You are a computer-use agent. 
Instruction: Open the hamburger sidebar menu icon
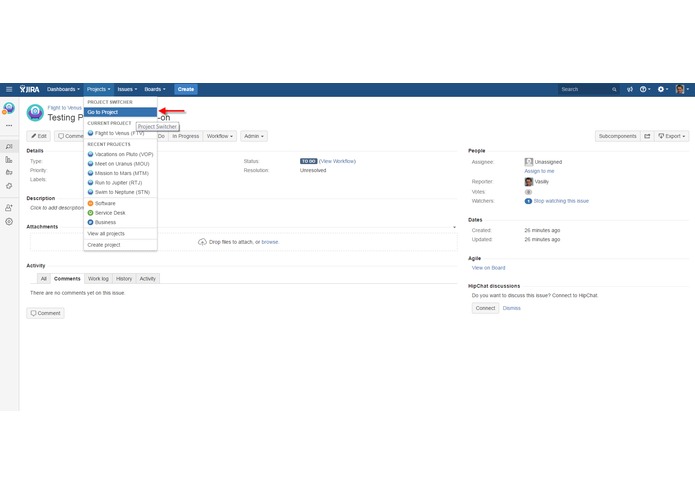pos(9,89)
